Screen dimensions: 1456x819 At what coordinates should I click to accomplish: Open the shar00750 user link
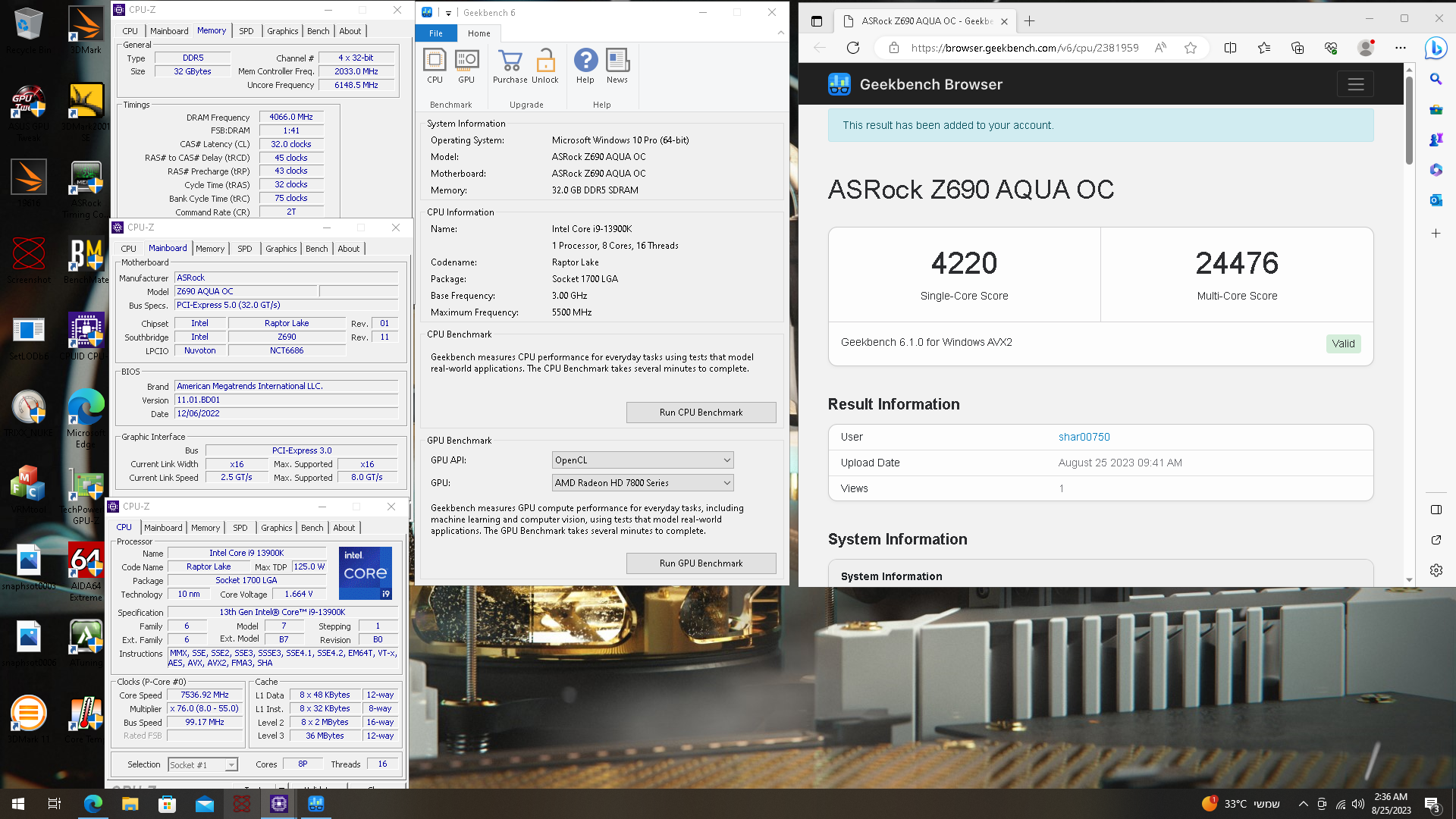click(x=1084, y=437)
